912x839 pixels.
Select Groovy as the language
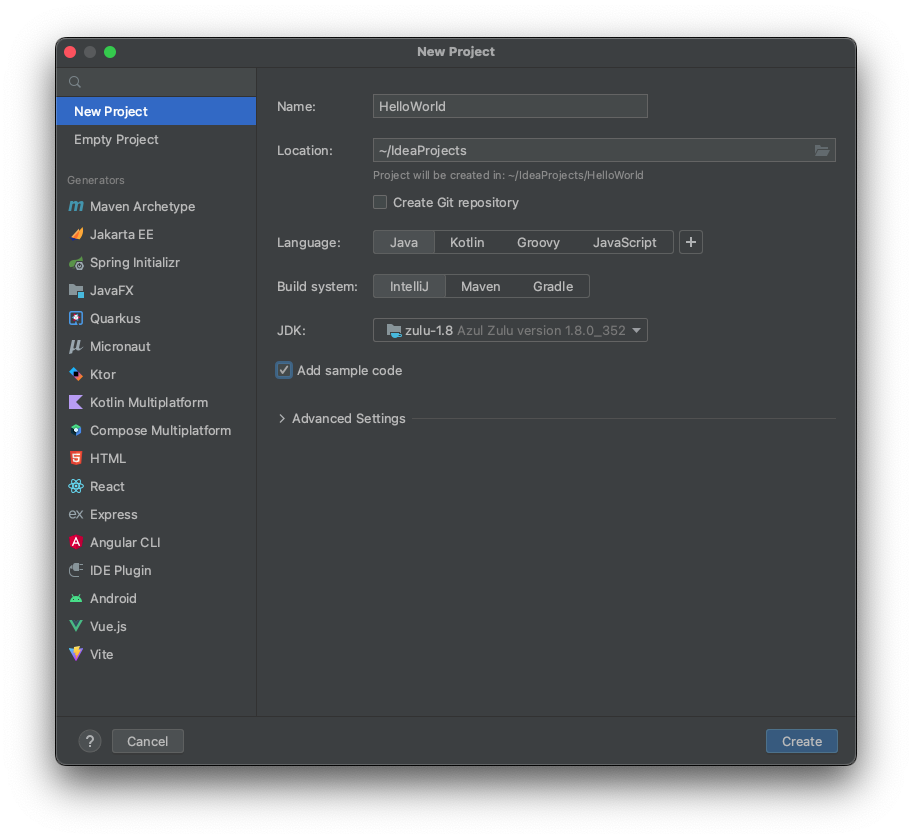pyautogui.click(x=539, y=243)
